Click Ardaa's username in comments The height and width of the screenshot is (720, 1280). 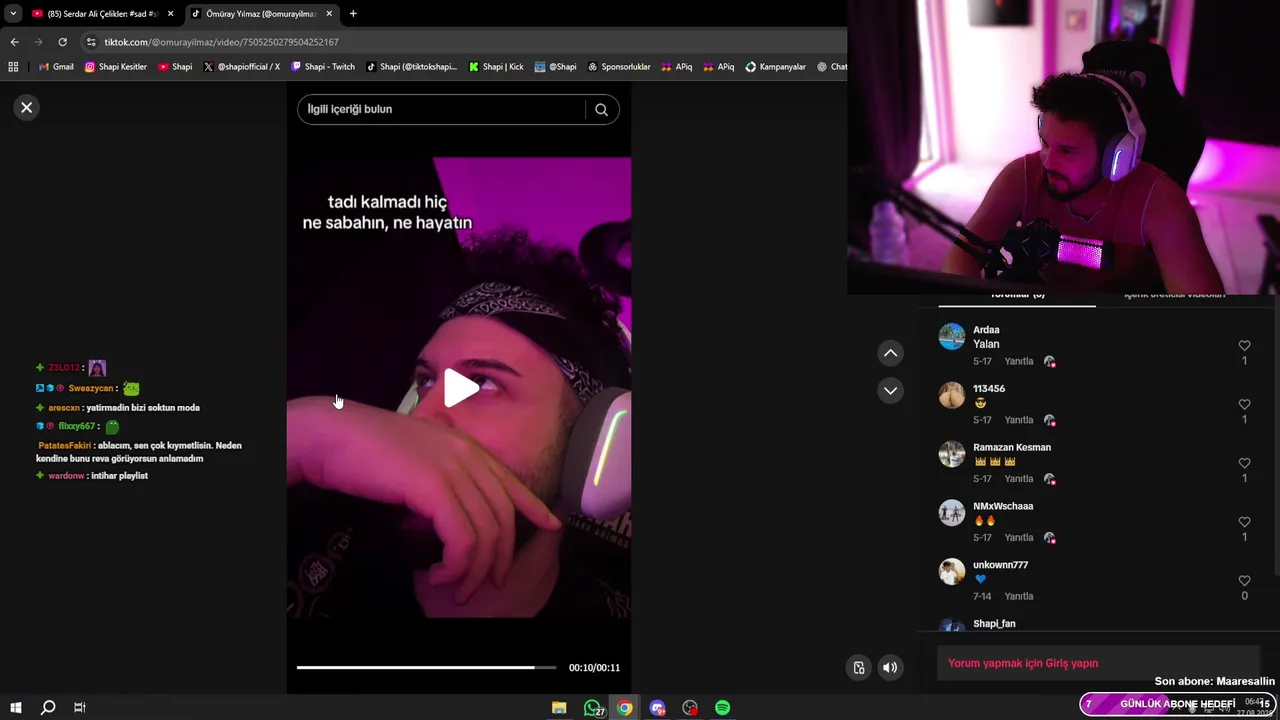point(986,330)
